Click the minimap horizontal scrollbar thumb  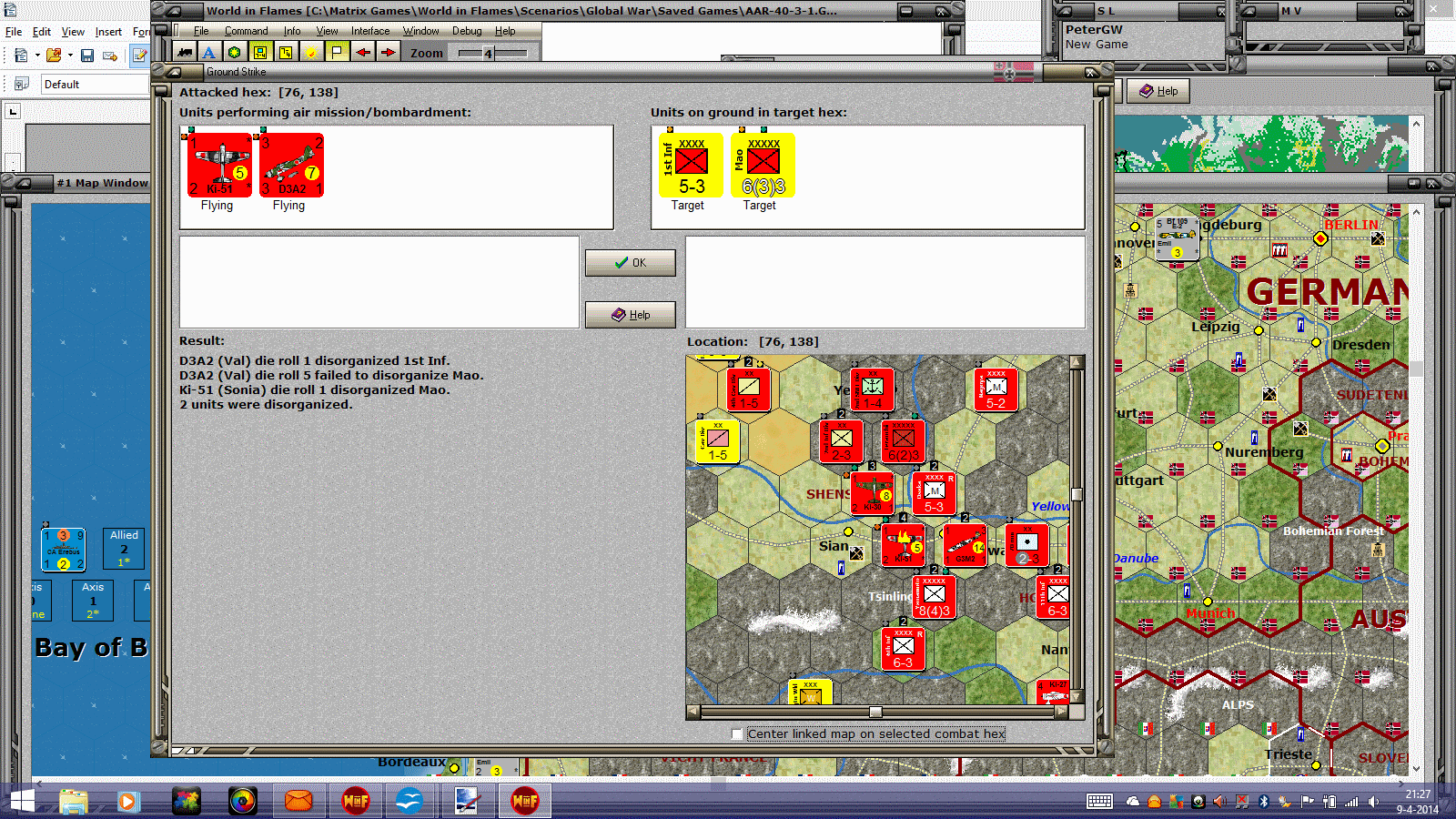[x=875, y=713]
